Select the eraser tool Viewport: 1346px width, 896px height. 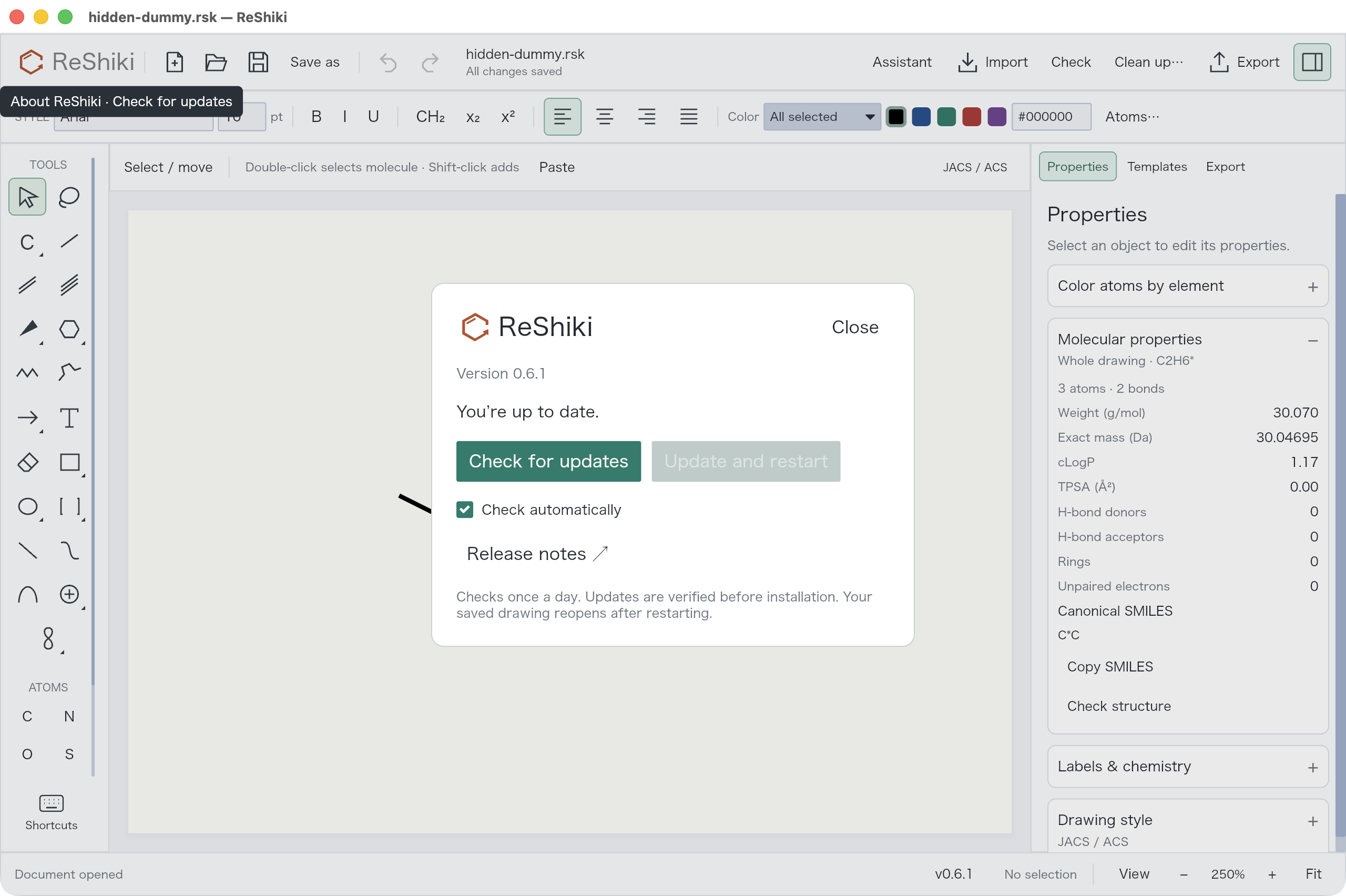point(27,462)
